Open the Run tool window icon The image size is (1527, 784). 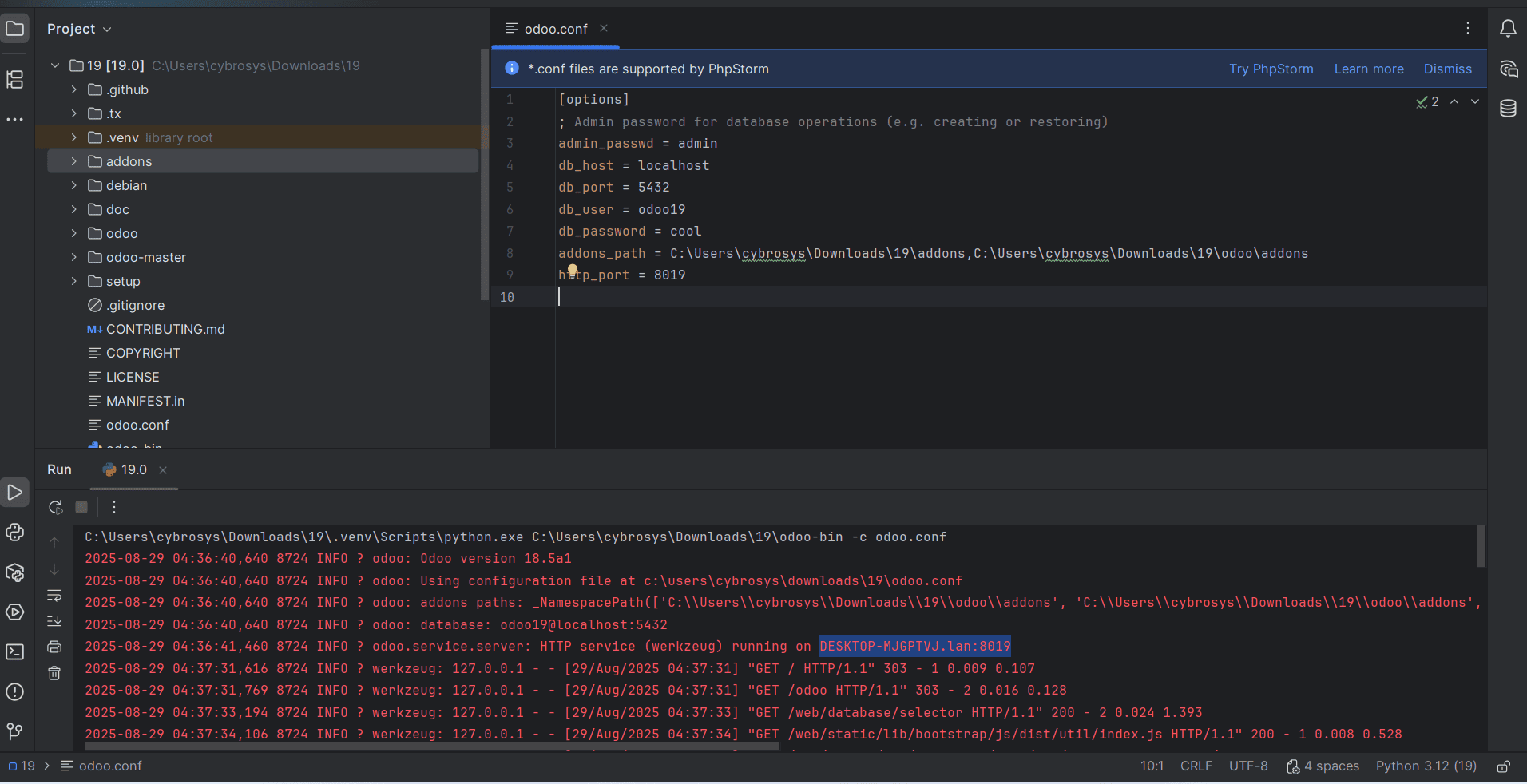pos(15,492)
